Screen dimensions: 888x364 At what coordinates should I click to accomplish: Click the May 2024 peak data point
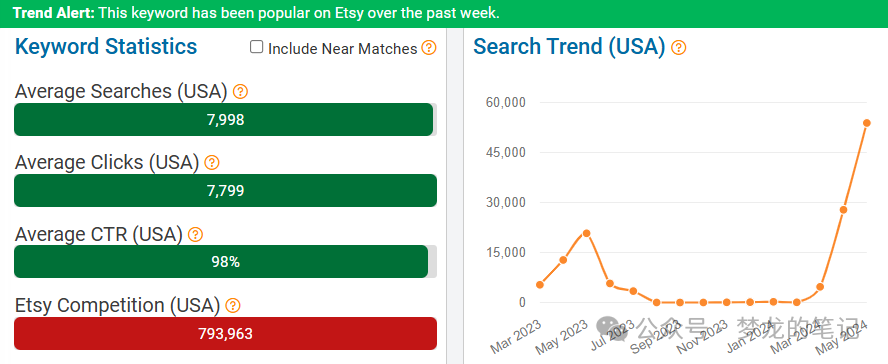866,123
